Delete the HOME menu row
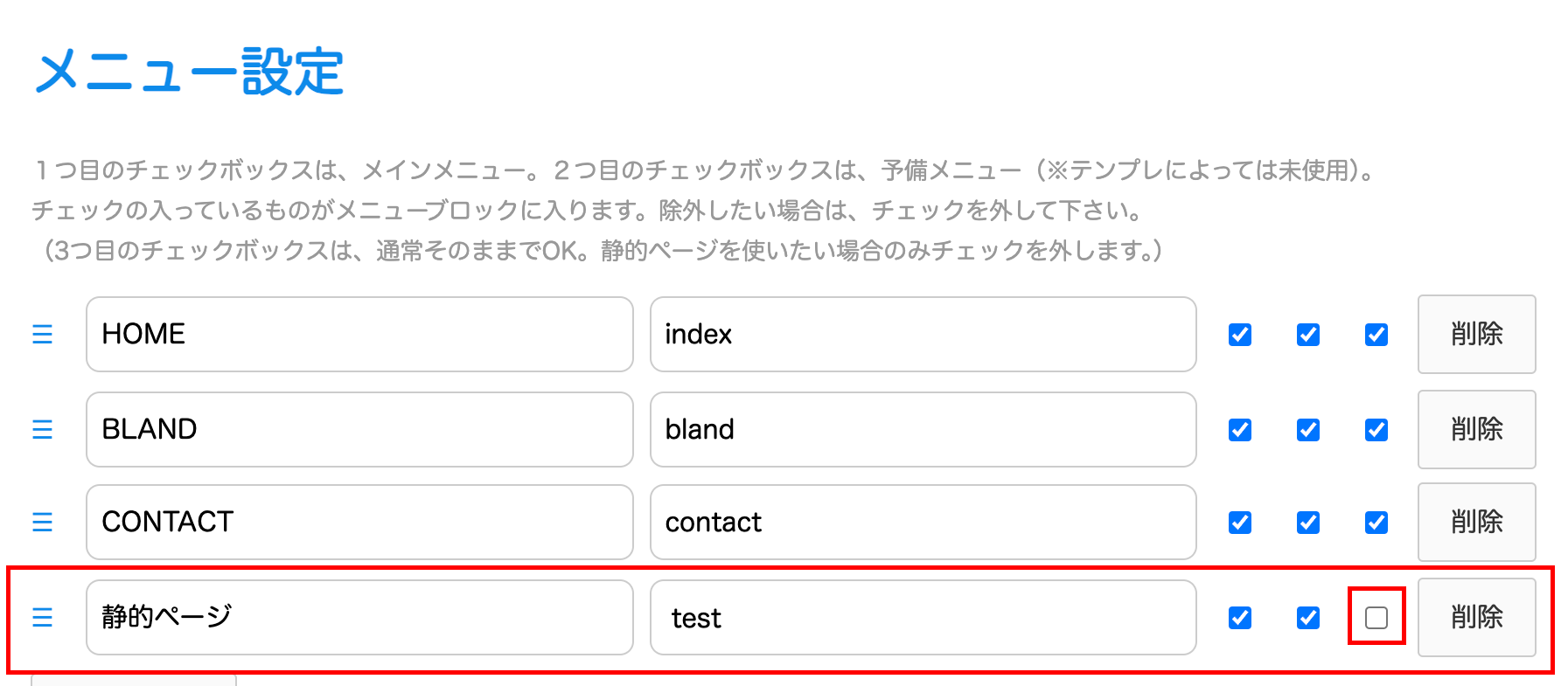 tap(1476, 335)
